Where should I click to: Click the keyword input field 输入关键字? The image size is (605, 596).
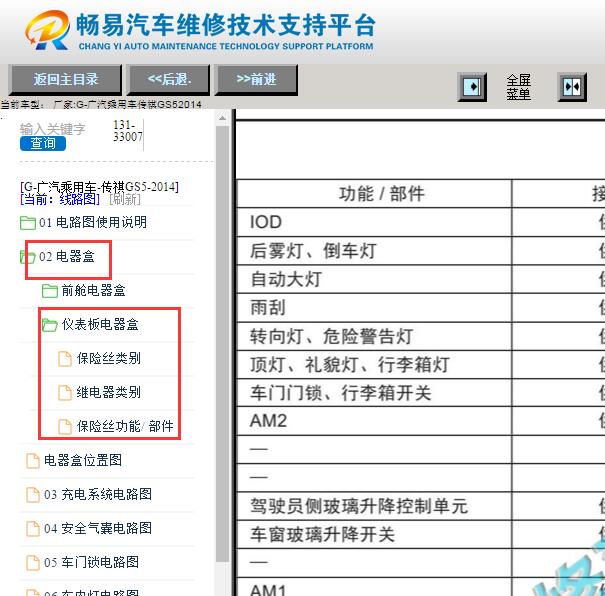pyautogui.click(x=52, y=129)
